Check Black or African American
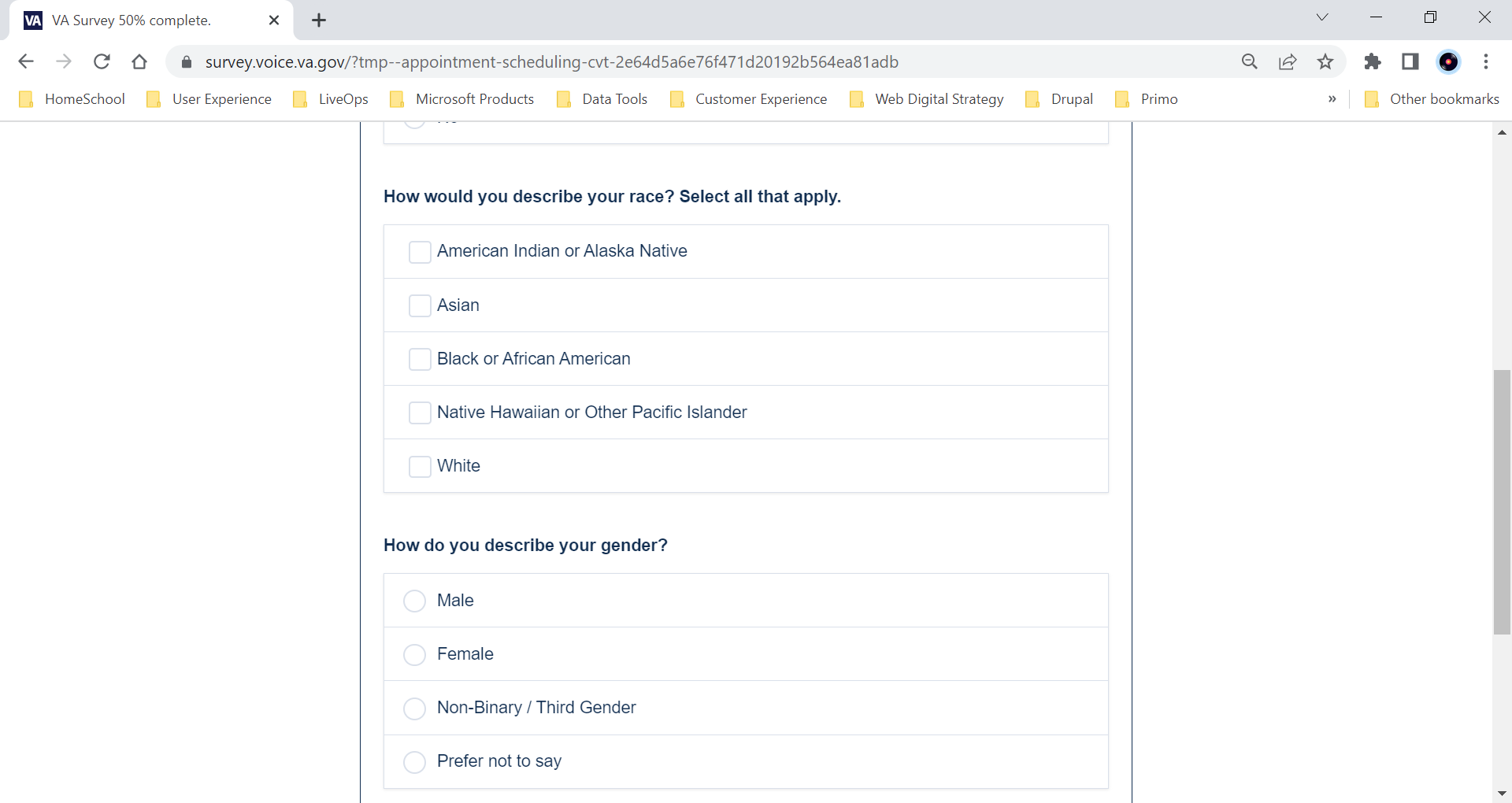 420,359
